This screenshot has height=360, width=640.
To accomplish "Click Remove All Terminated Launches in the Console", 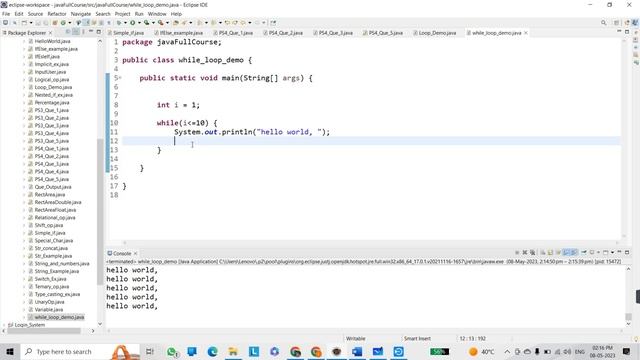I will (533, 252).
